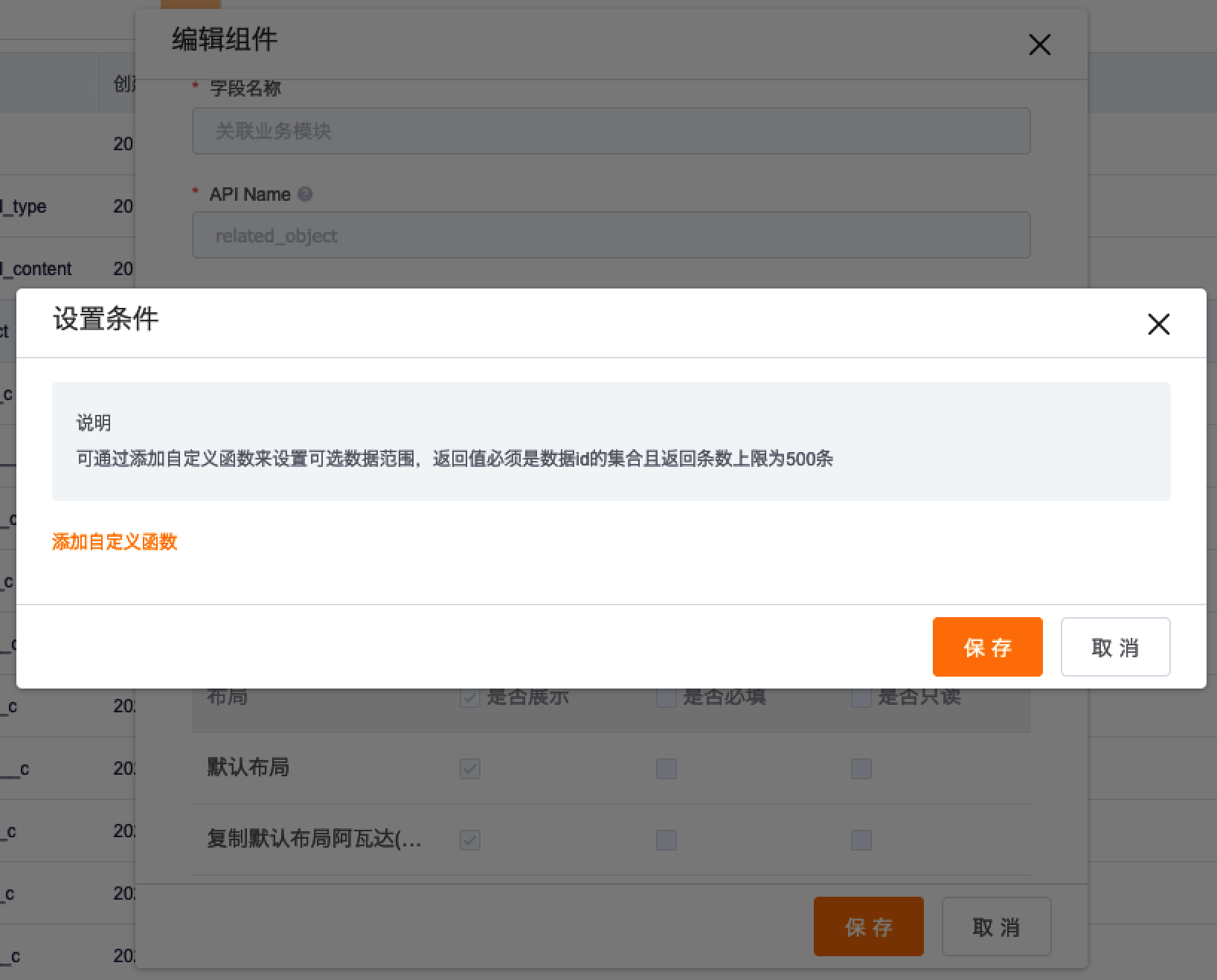
Task: Check 是否只读 for 默认布局 row
Action: click(861, 769)
